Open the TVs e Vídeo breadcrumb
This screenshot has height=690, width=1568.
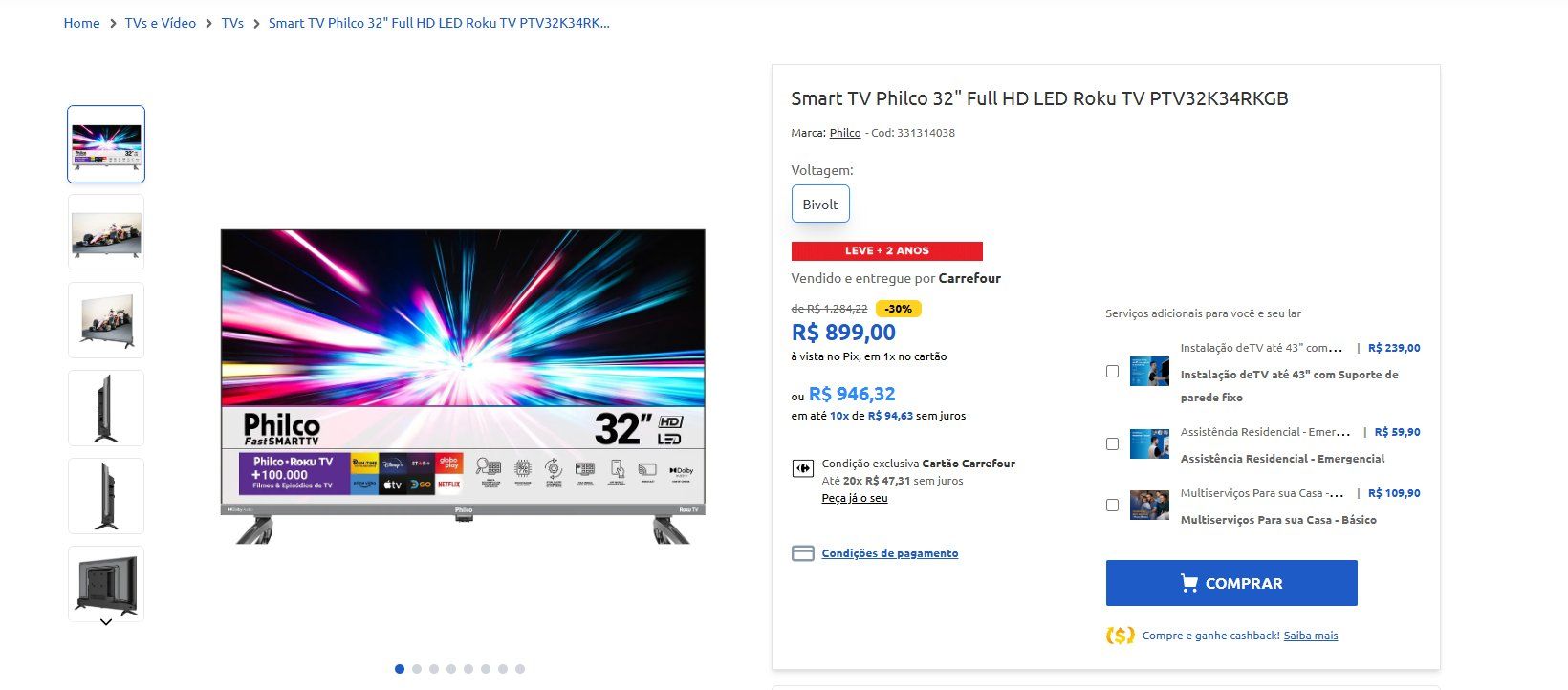pyautogui.click(x=161, y=23)
